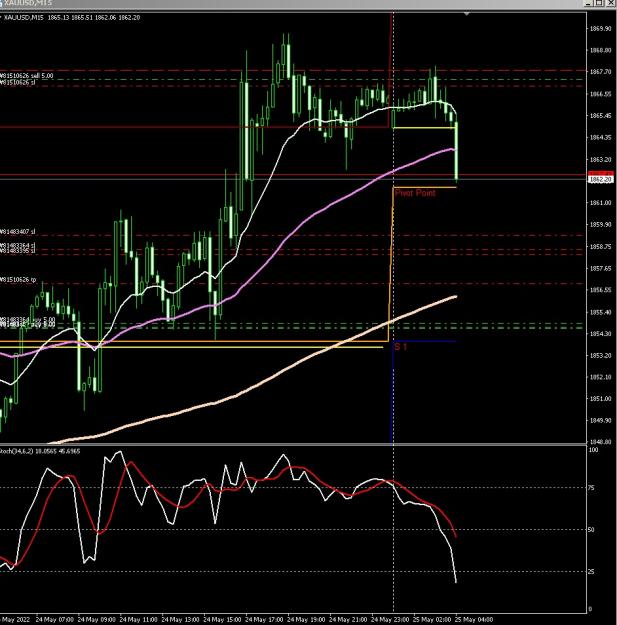Select the 'S 1' support level label
The height and width of the screenshot is (625, 617).
(x=401, y=347)
